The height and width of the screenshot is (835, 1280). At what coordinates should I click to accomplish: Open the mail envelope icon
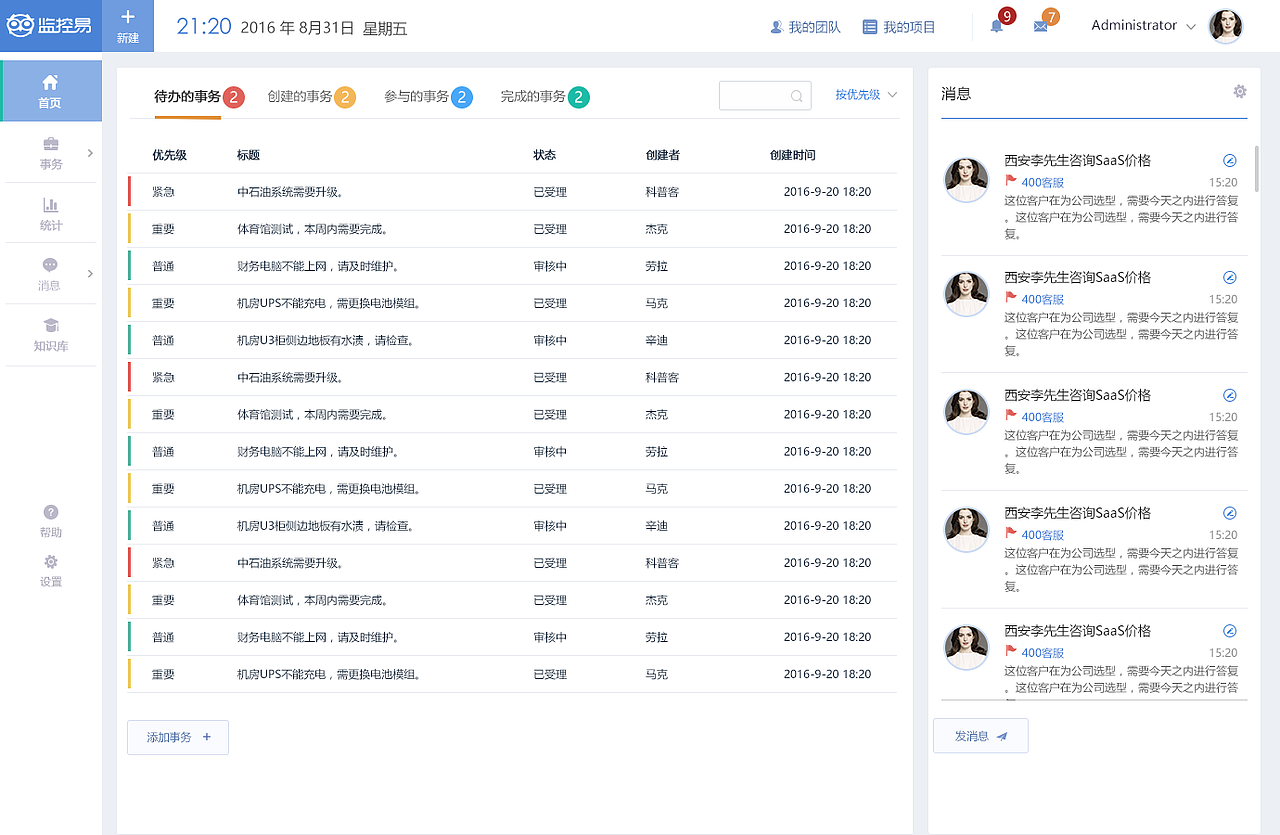coord(1040,27)
